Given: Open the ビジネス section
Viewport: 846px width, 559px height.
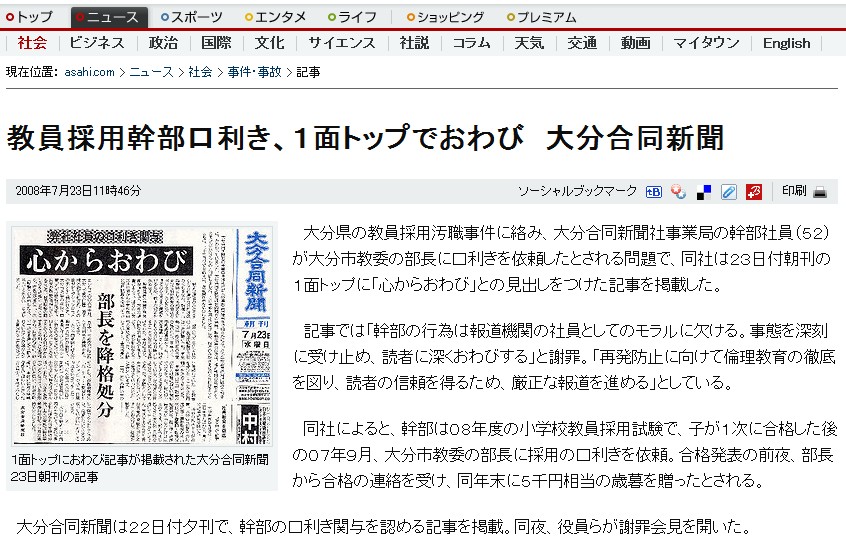Looking at the screenshot, I should pyautogui.click(x=97, y=43).
